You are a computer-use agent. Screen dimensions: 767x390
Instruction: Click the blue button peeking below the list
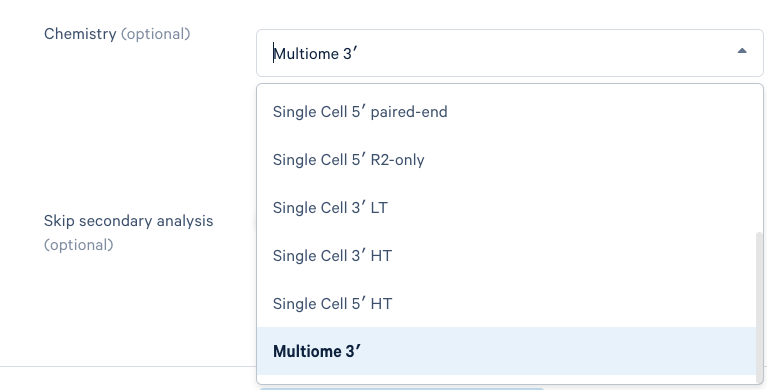(401, 389)
